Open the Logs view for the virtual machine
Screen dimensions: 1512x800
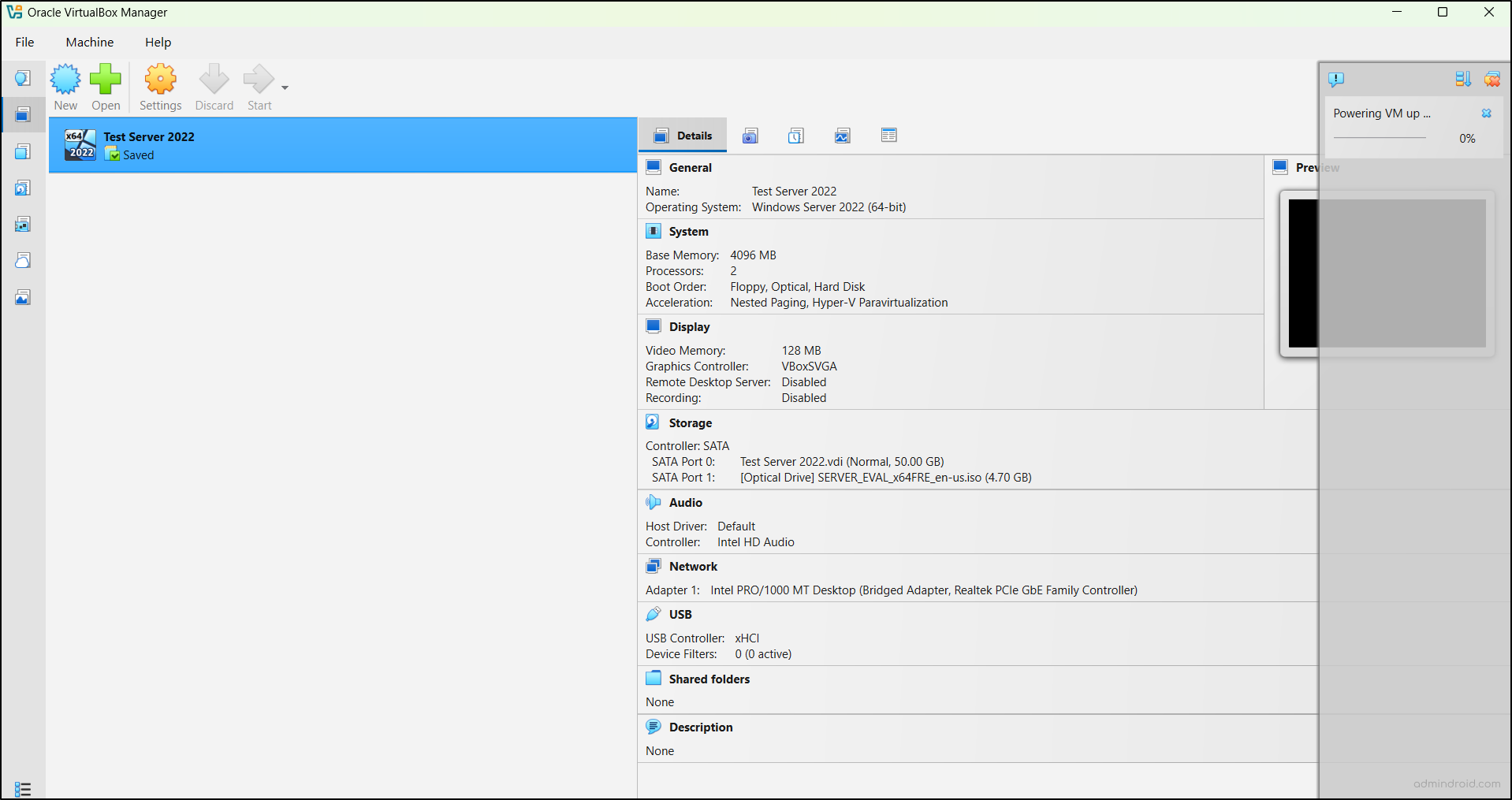[x=795, y=135]
